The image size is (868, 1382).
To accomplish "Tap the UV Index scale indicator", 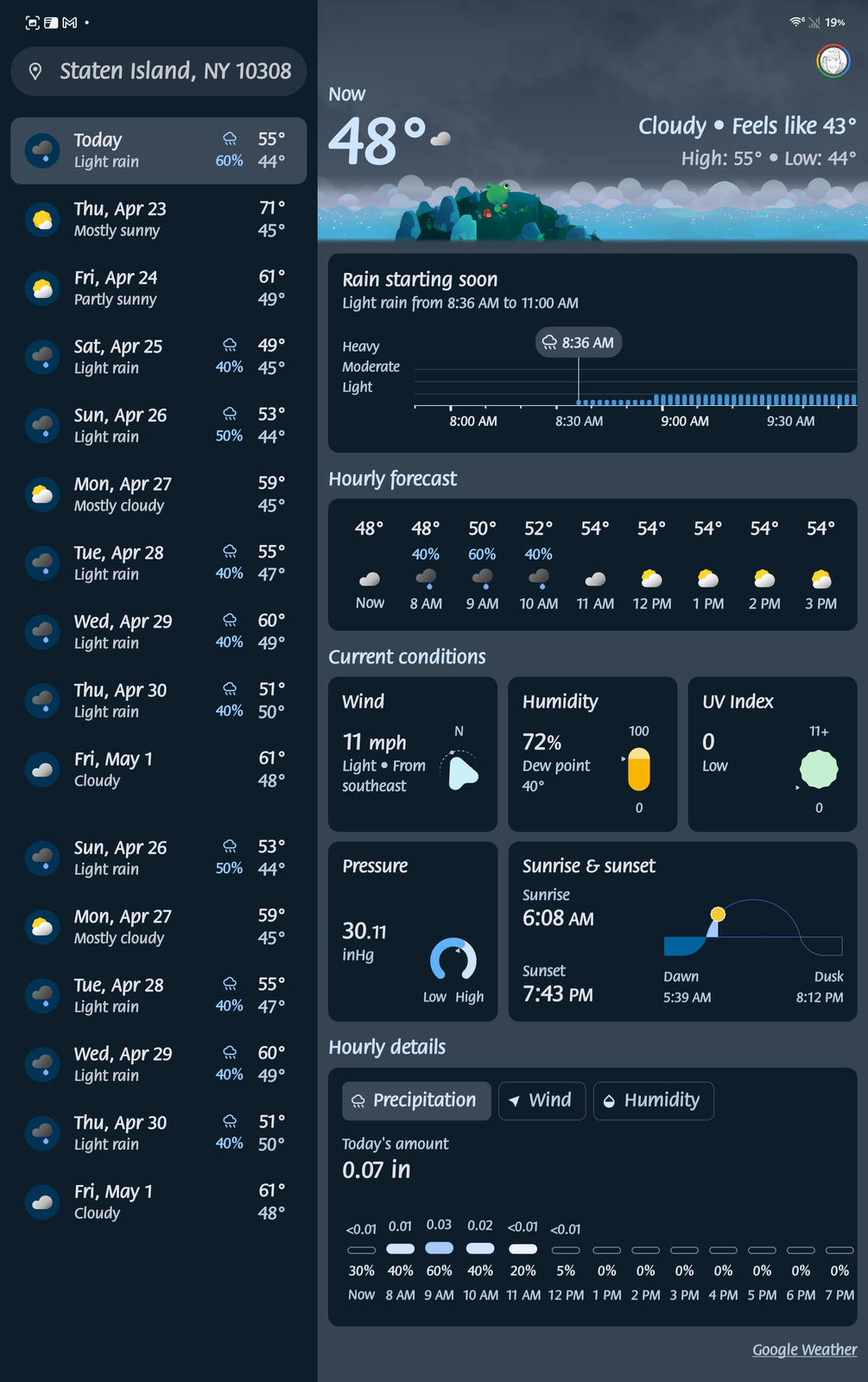I will coord(819,769).
